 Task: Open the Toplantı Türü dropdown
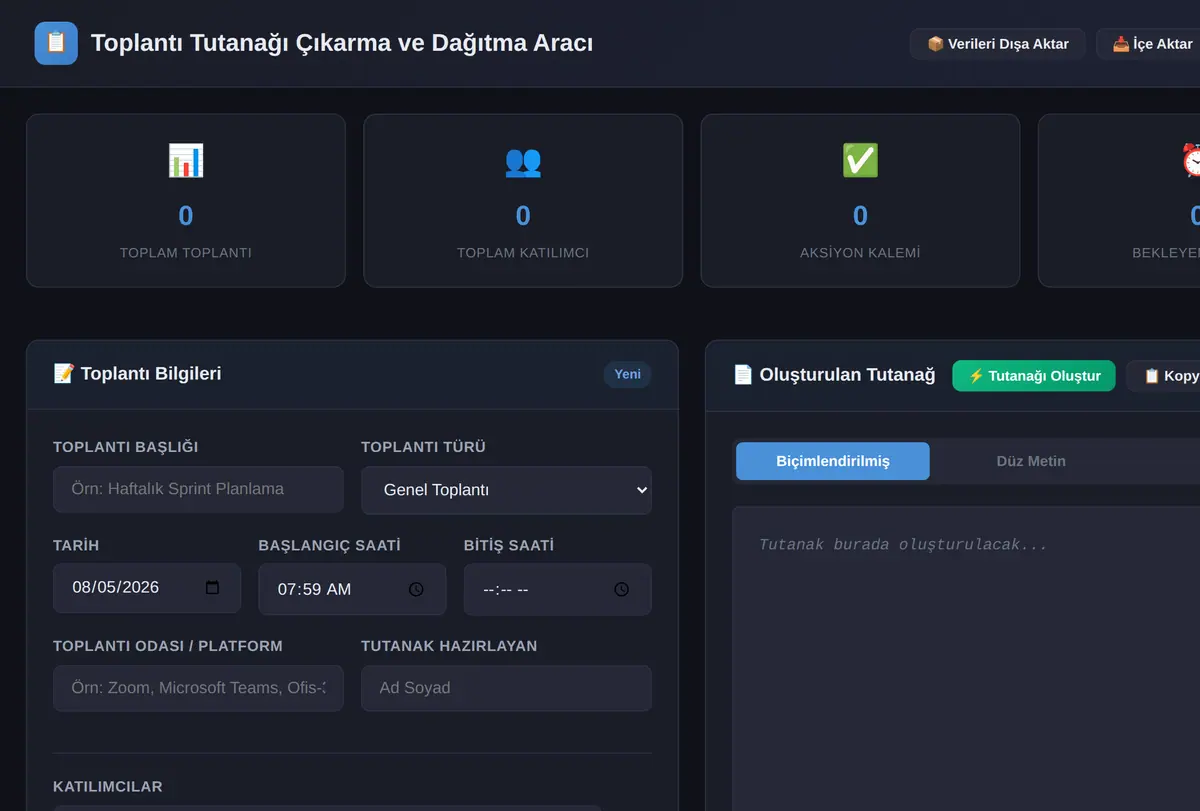pyautogui.click(x=506, y=490)
